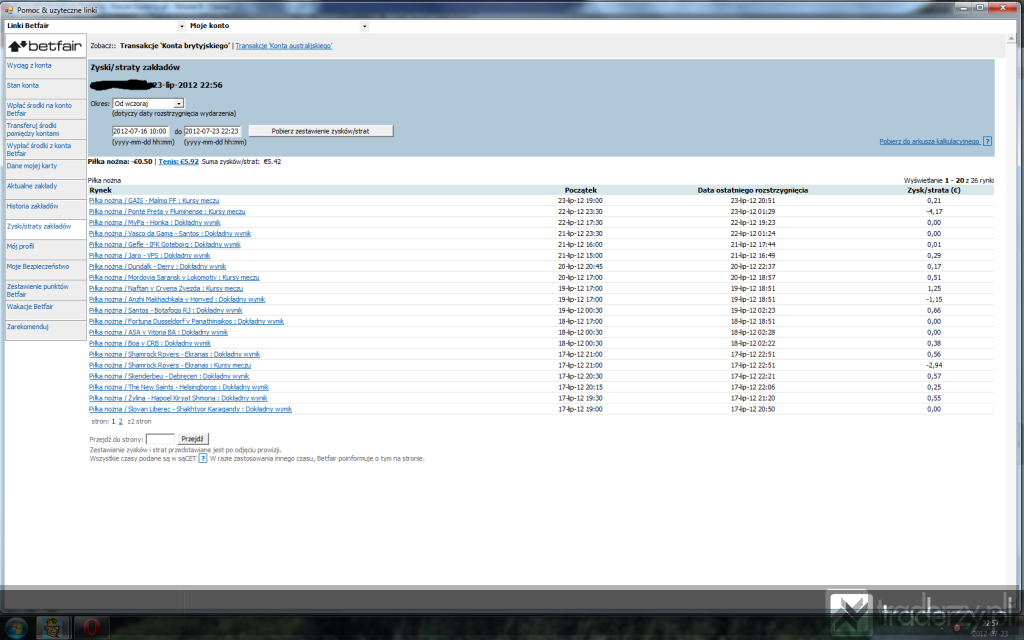1024x640 pixels.
Task: Open Dundalk - Derry market link
Action: coord(157,266)
